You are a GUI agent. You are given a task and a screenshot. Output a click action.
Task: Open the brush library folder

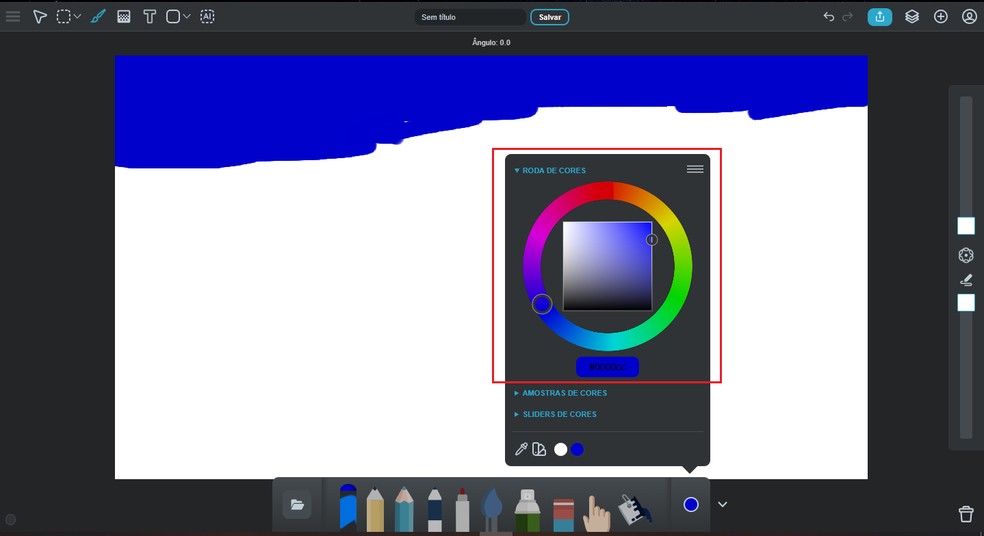pos(297,505)
